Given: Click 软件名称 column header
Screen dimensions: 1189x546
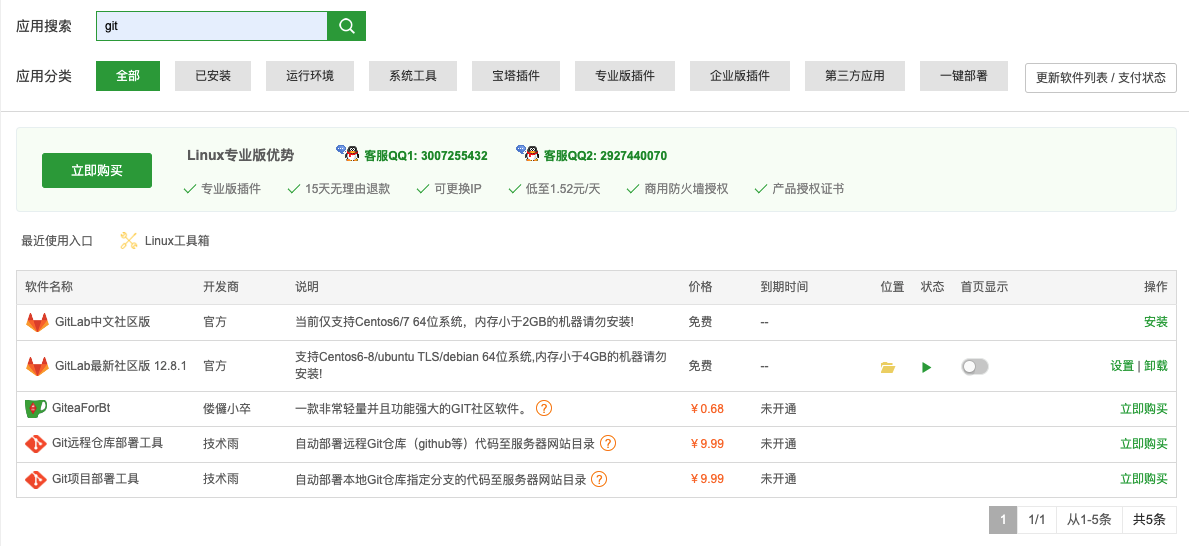Looking at the screenshot, I should (x=49, y=287).
